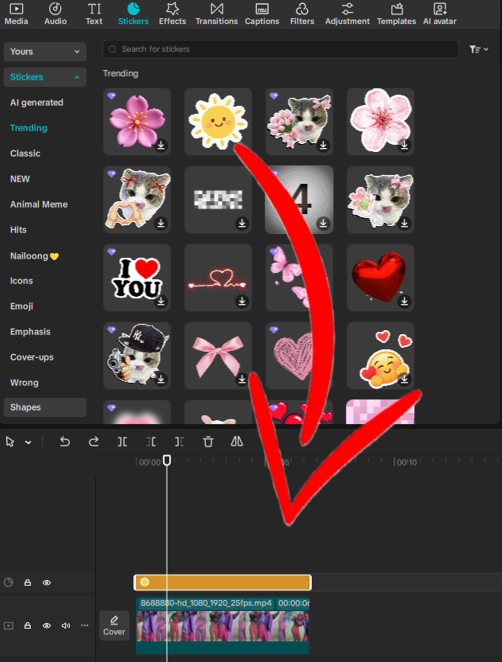Screen dimensions: 502x662
Task: Mute the main video track
Action: 66,626
